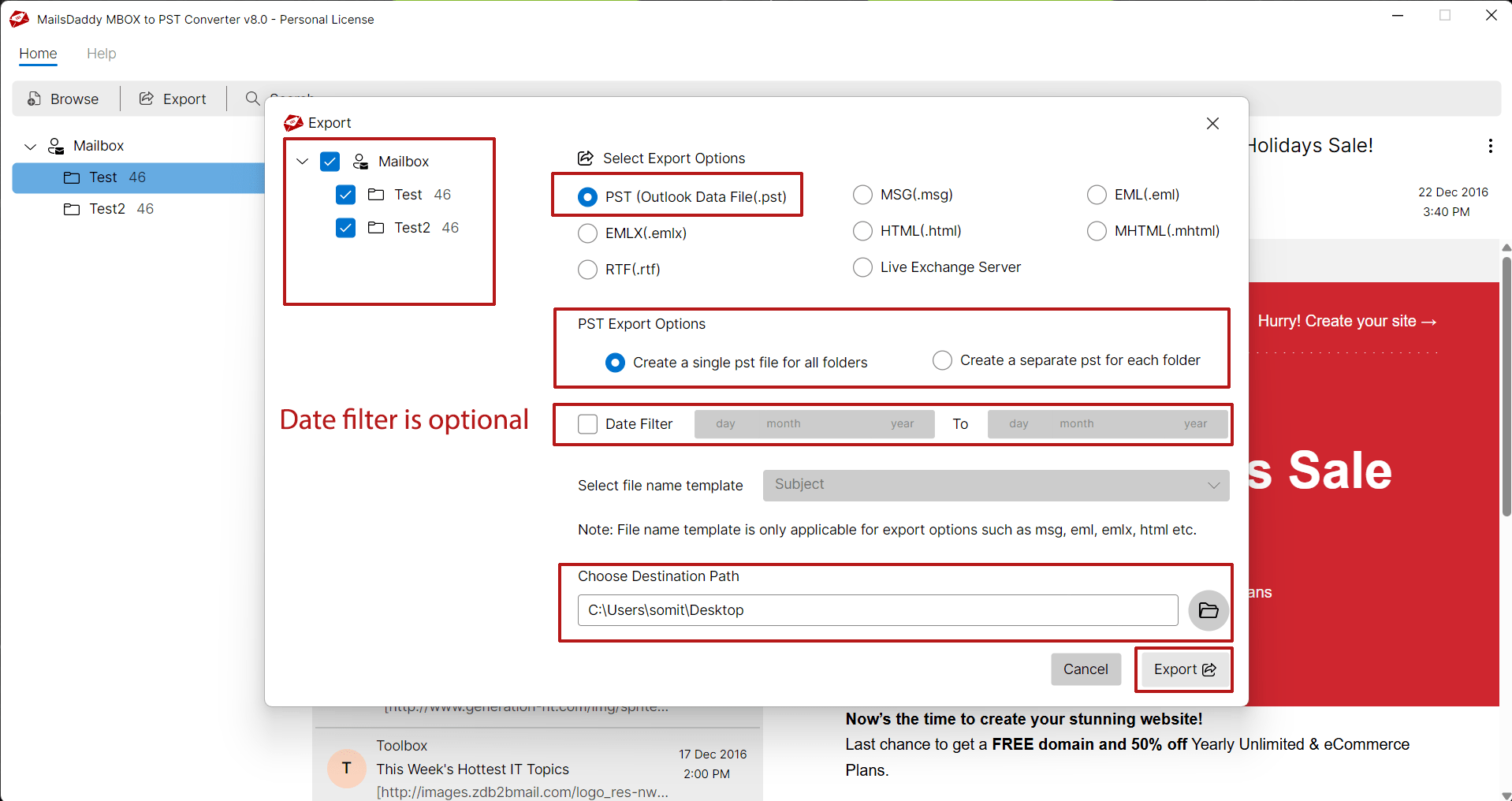1512x801 pixels.
Task: Click the Mailbox user icon in dialog tree
Action: (x=361, y=162)
